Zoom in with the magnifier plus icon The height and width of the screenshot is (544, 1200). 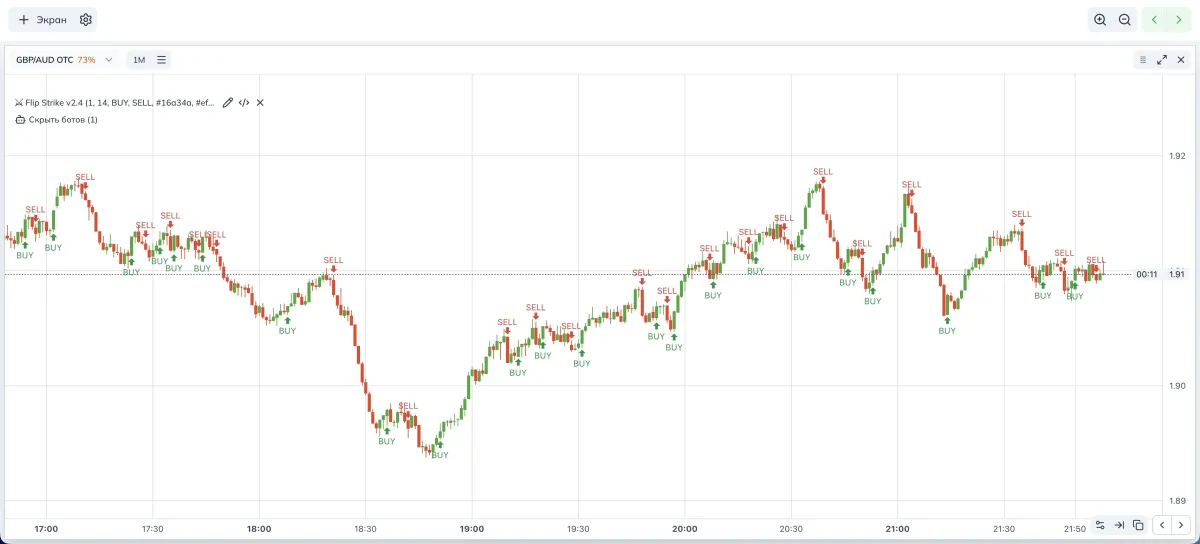pyautogui.click(x=1100, y=20)
